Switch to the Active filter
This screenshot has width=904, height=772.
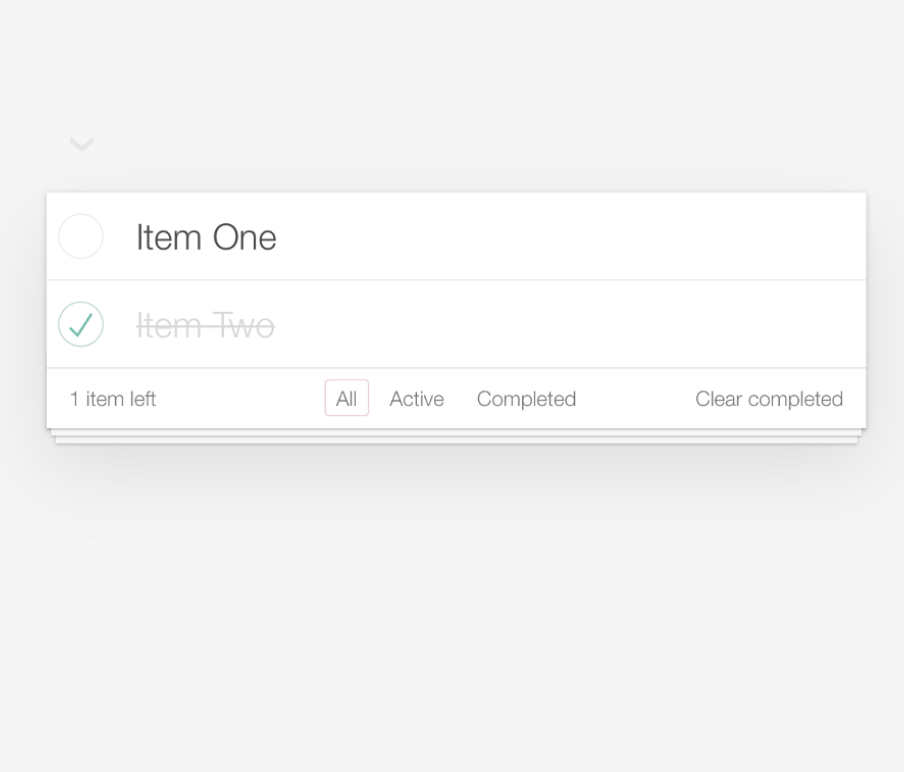coord(416,399)
